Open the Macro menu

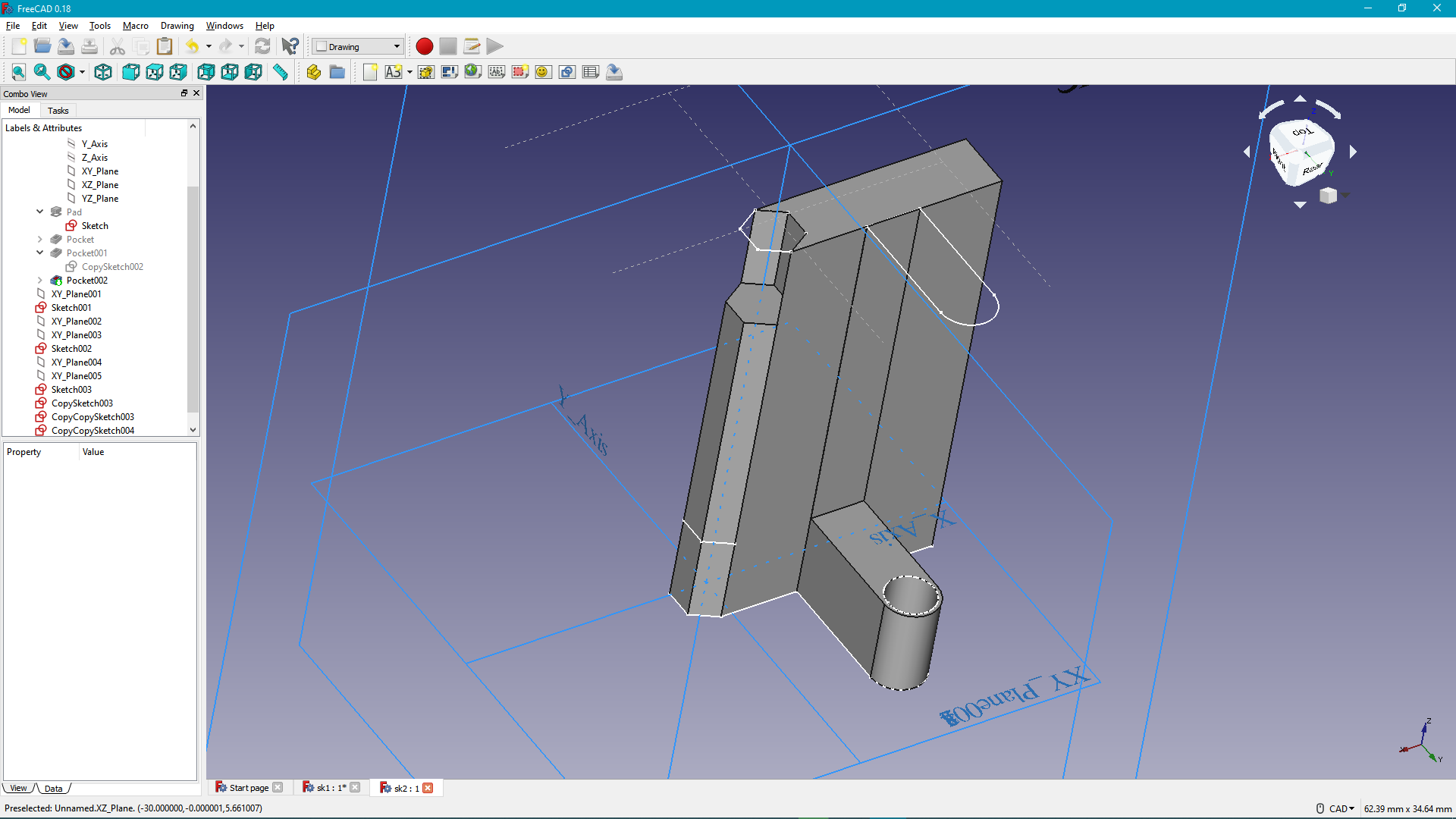click(x=136, y=25)
